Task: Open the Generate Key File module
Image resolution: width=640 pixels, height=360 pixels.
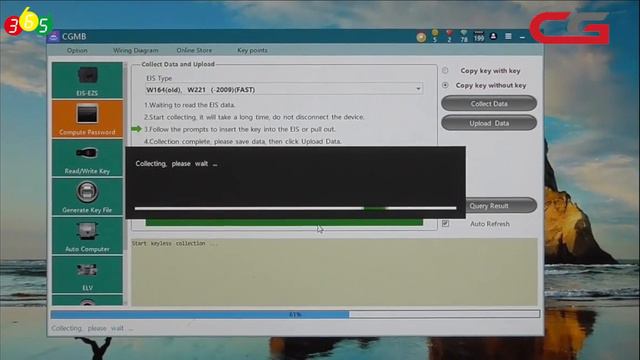Action: click(87, 197)
